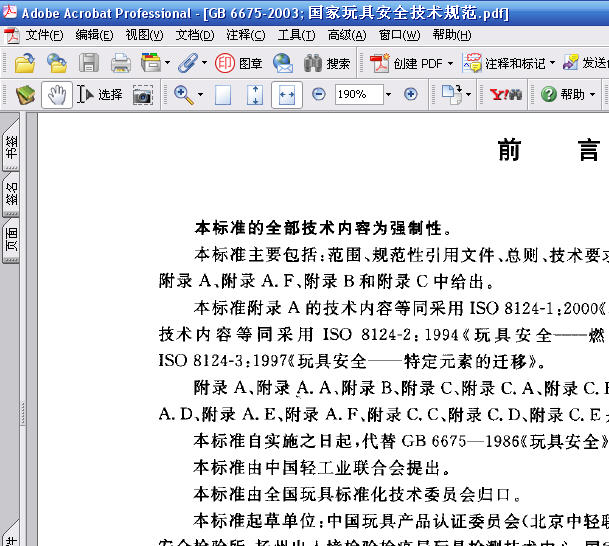The height and width of the screenshot is (546, 609).
Task: Open the 文档(D) menu
Action: pos(195,35)
